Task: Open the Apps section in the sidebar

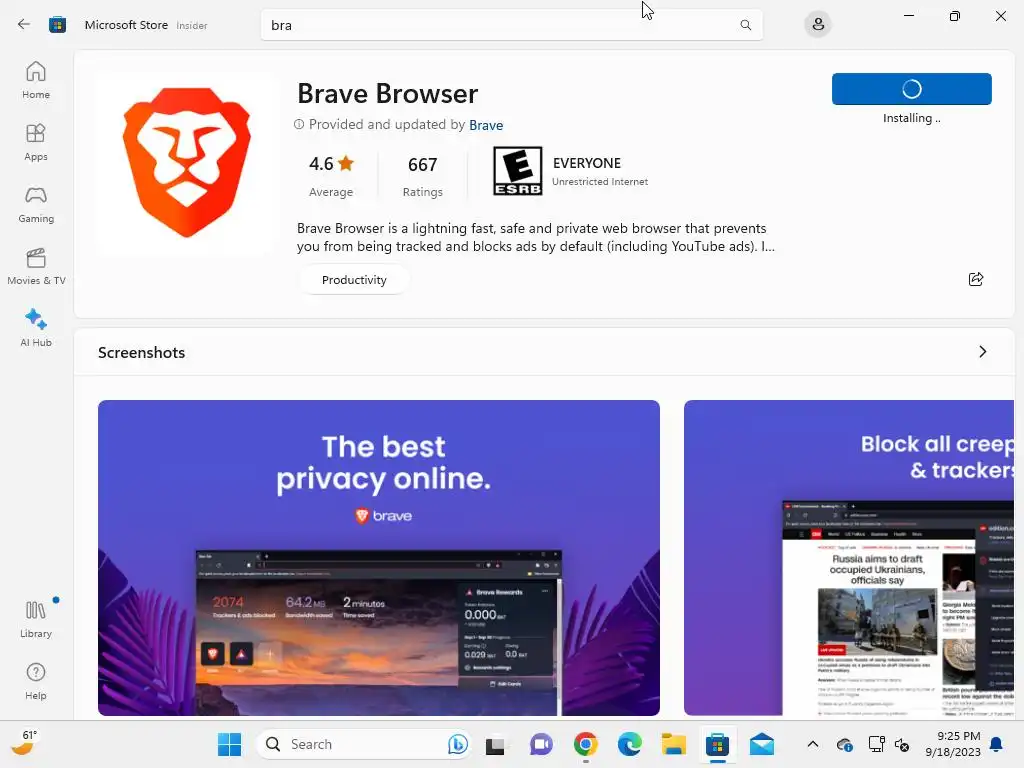Action: pyautogui.click(x=36, y=142)
